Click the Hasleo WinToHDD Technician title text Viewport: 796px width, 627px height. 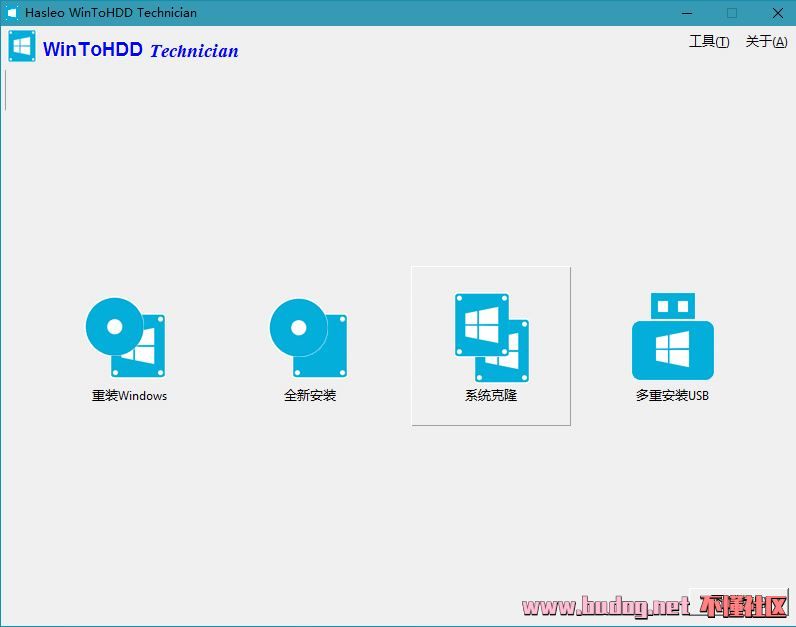coord(111,13)
